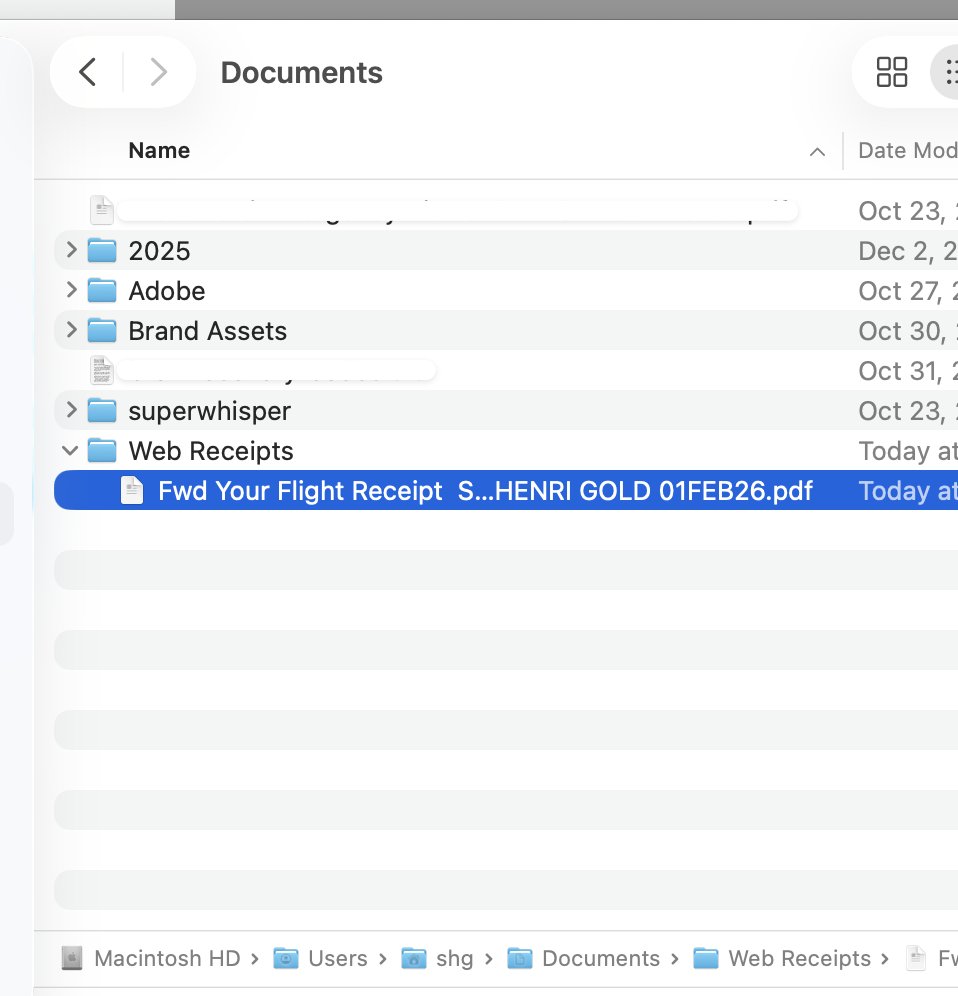This screenshot has width=958, height=996.
Task: Click the first redacted file icon dated Oct 23
Action: [x=102, y=210]
